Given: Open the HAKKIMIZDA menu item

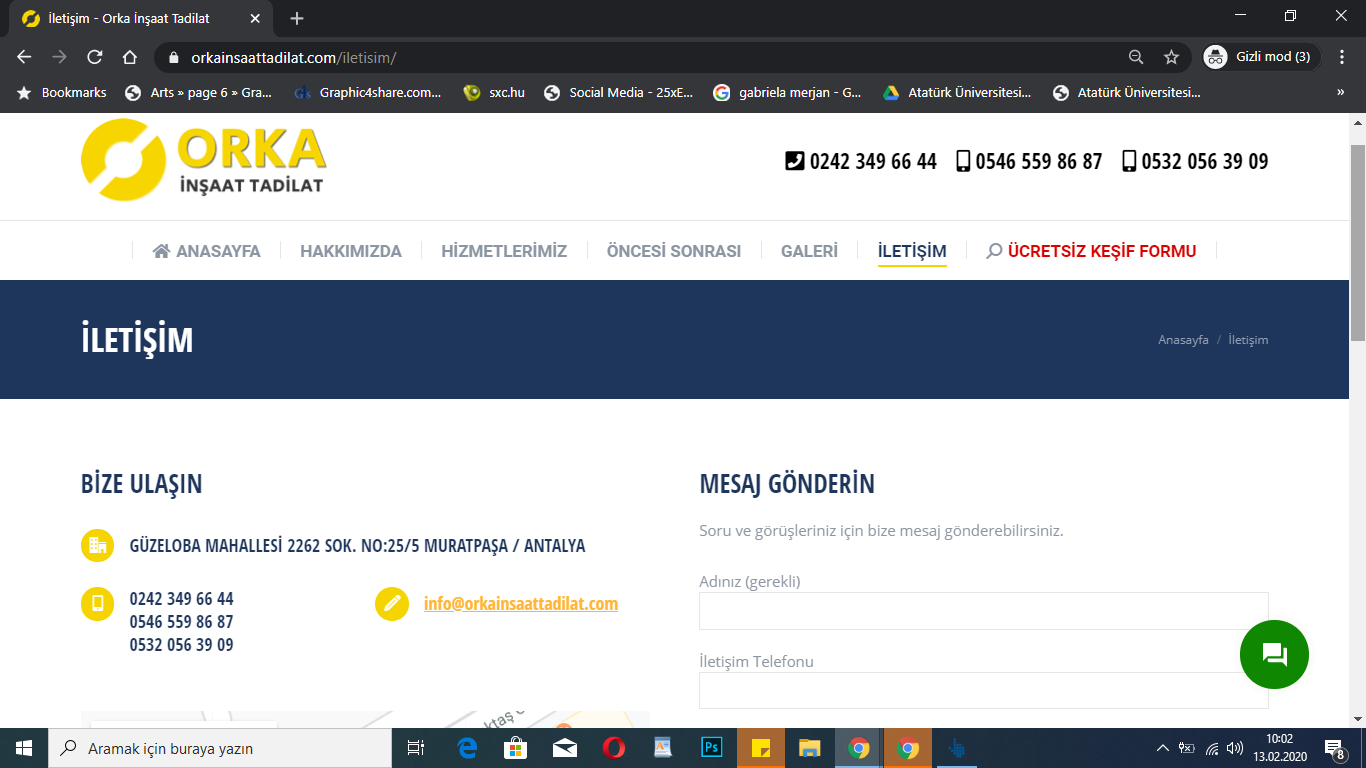Looking at the screenshot, I should point(351,251).
